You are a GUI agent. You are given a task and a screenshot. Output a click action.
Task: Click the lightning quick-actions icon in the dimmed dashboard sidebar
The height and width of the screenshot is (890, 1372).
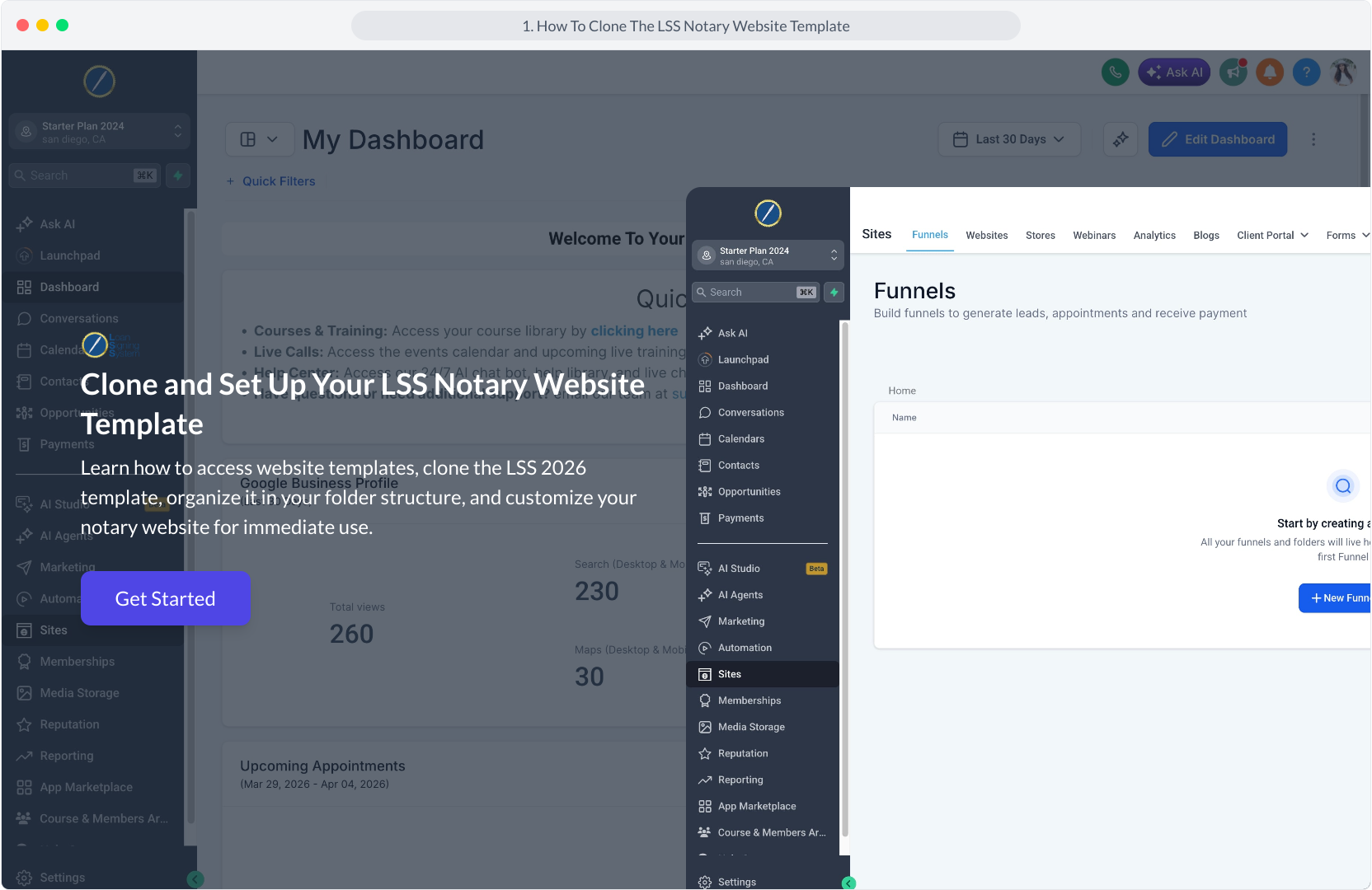tap(178, 176)
